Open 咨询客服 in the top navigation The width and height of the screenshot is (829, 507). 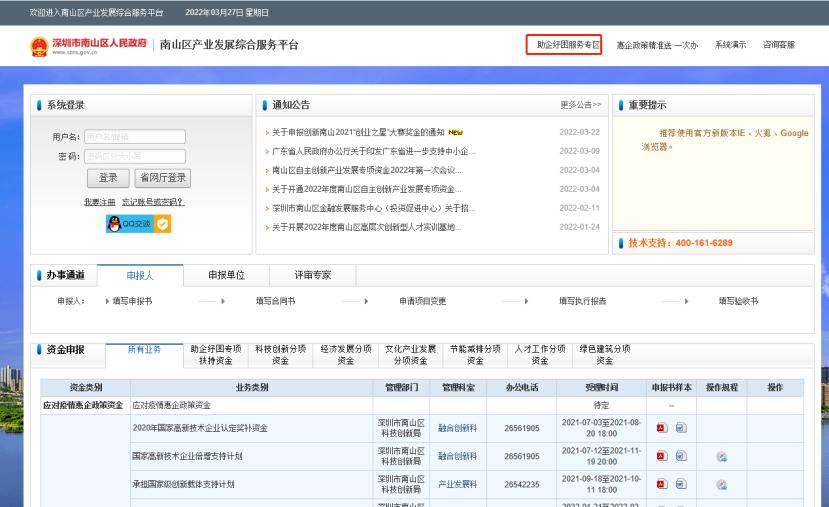(779, 45)
